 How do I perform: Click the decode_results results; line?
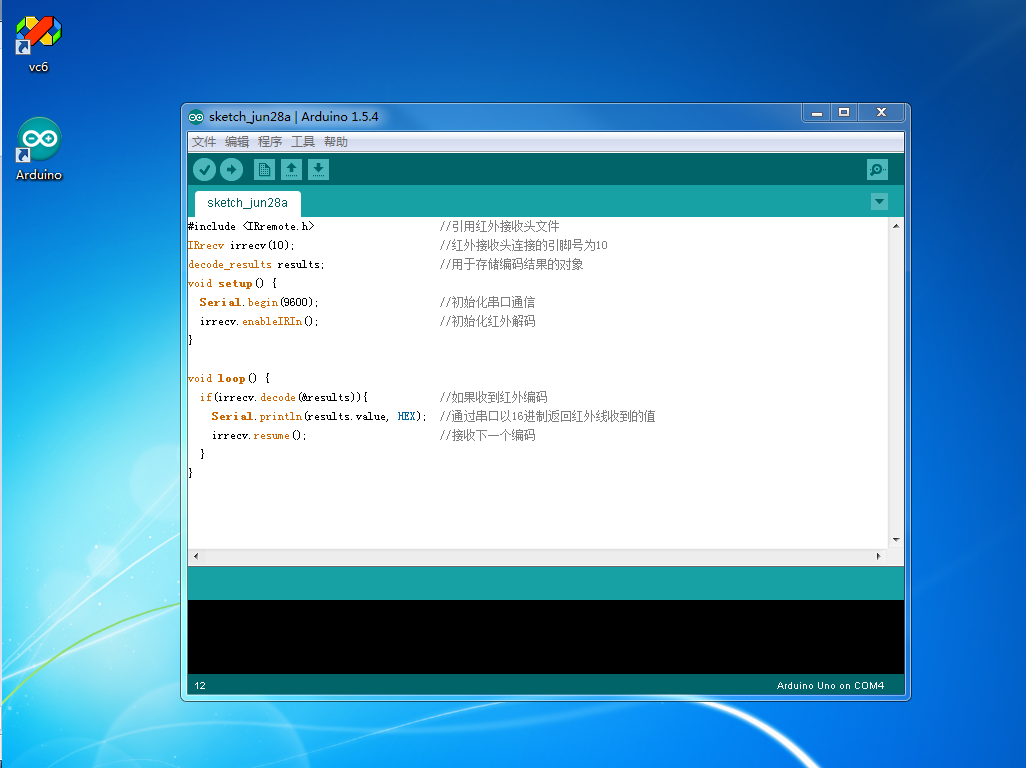click(x=256, y=264)
